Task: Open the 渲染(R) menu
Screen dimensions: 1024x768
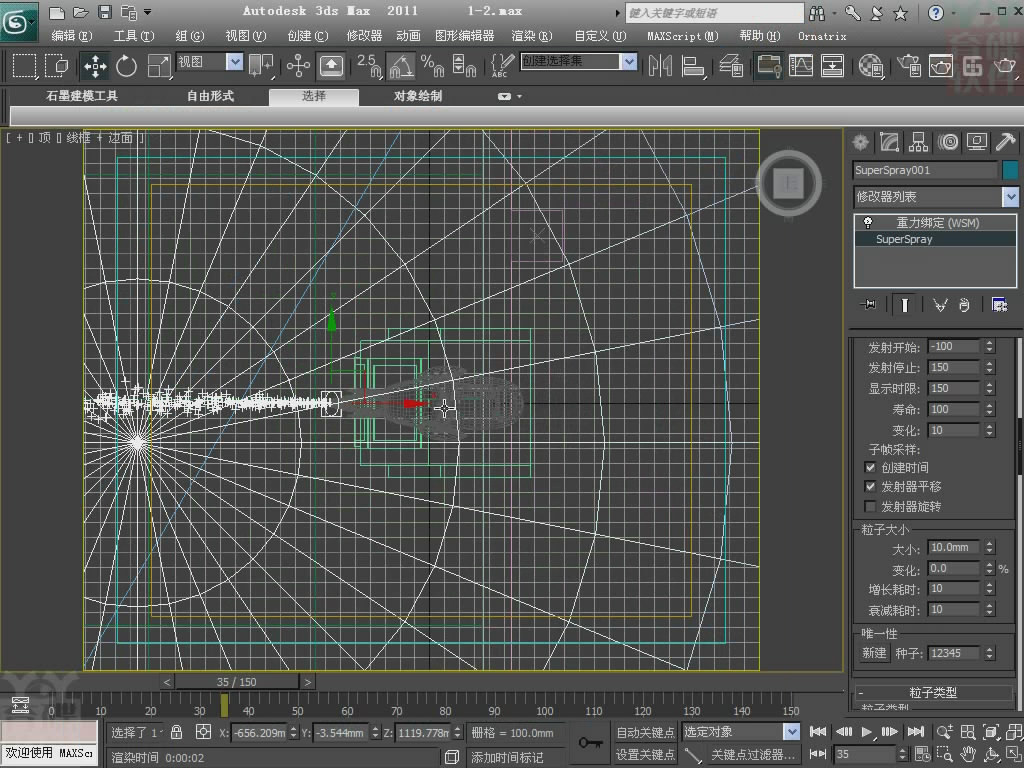Action: click(x=532, y=36)
